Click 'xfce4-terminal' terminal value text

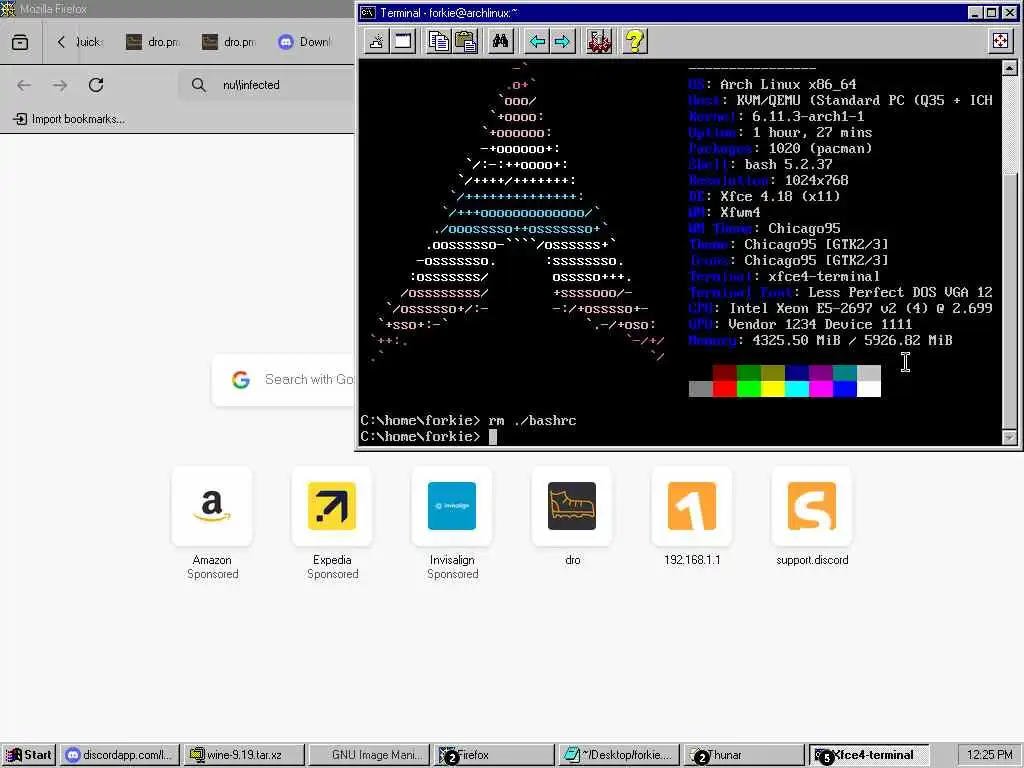coord(824,276)
